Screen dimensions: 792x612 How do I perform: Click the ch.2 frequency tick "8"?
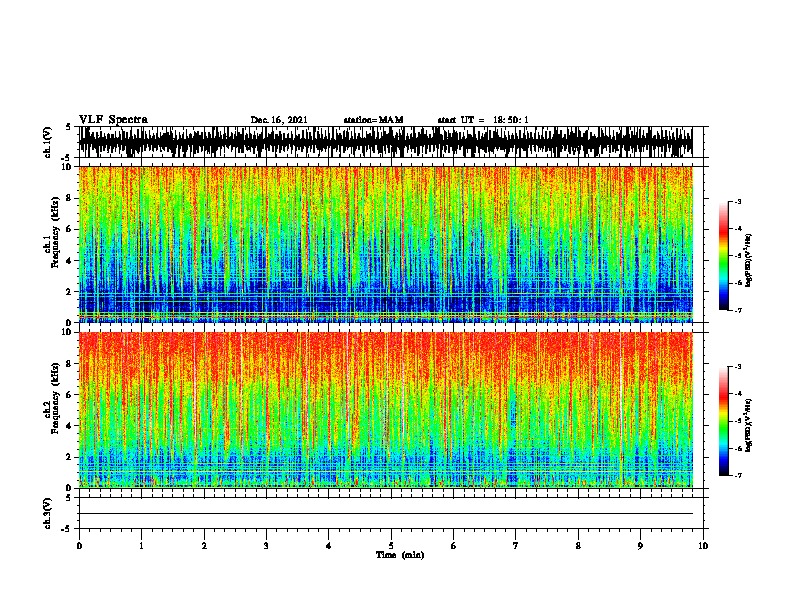[70, 364]
